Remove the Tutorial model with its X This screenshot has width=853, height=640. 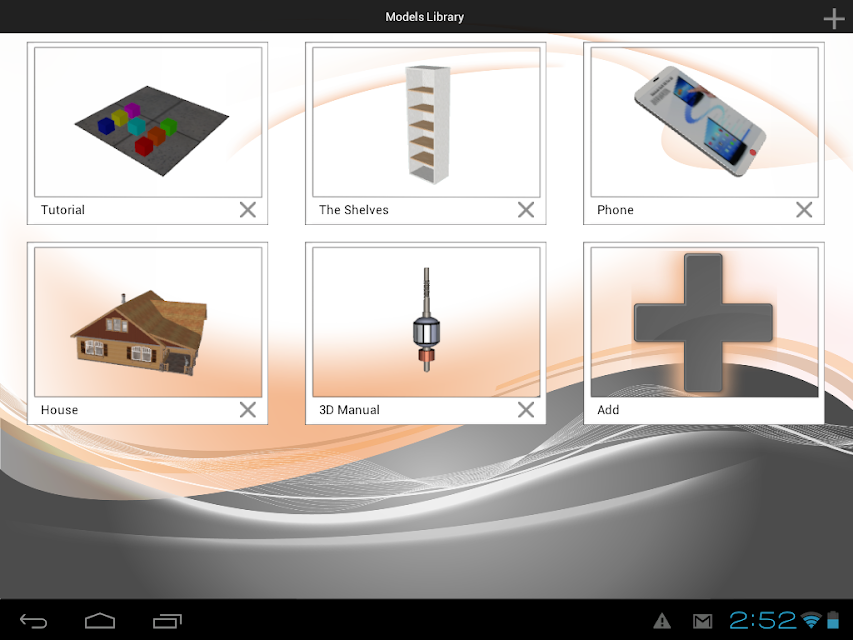pyautogui.click(x=248, y=210)
